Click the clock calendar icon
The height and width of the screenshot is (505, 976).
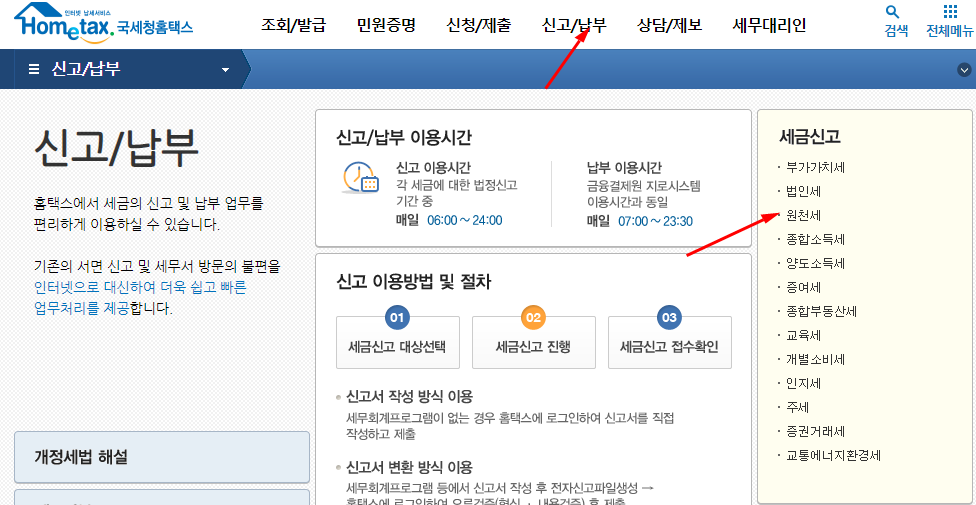pyautogui.click(x=360, y=177)
